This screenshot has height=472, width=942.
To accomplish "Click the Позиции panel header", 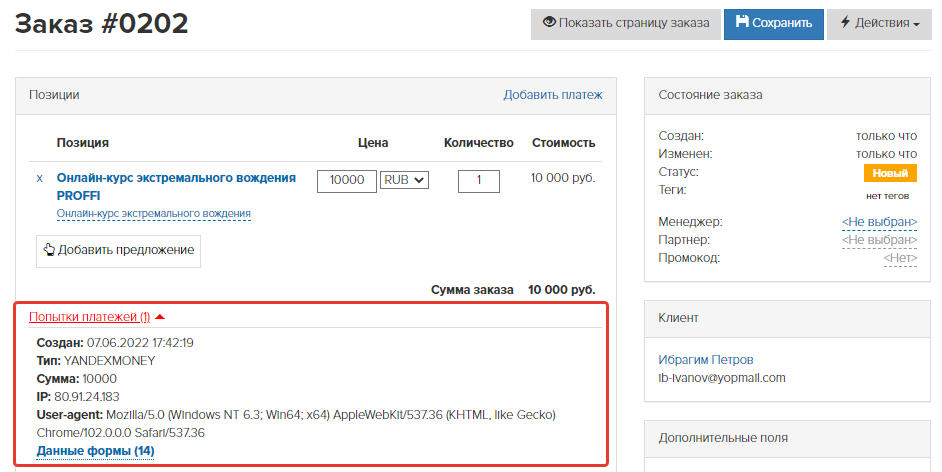I will 316,96.
